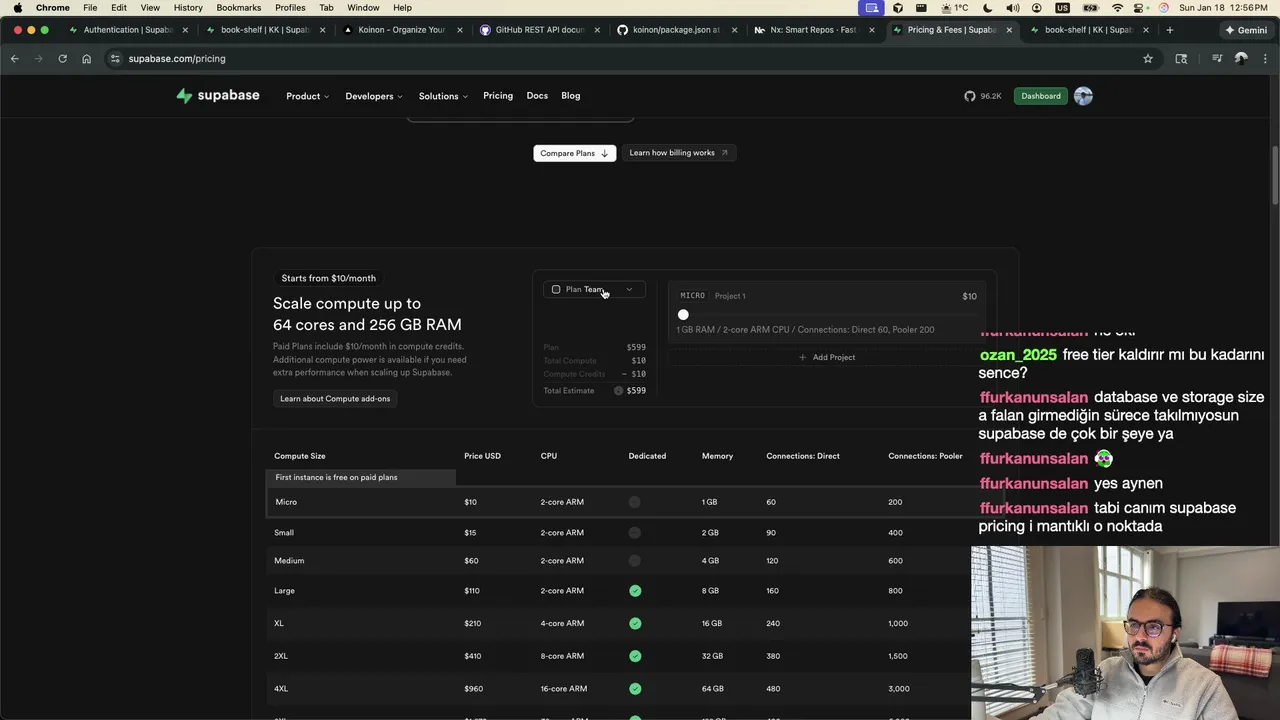
Task: Click the Wi-Fi icon in the menu bar
Action: point(1117,7)
